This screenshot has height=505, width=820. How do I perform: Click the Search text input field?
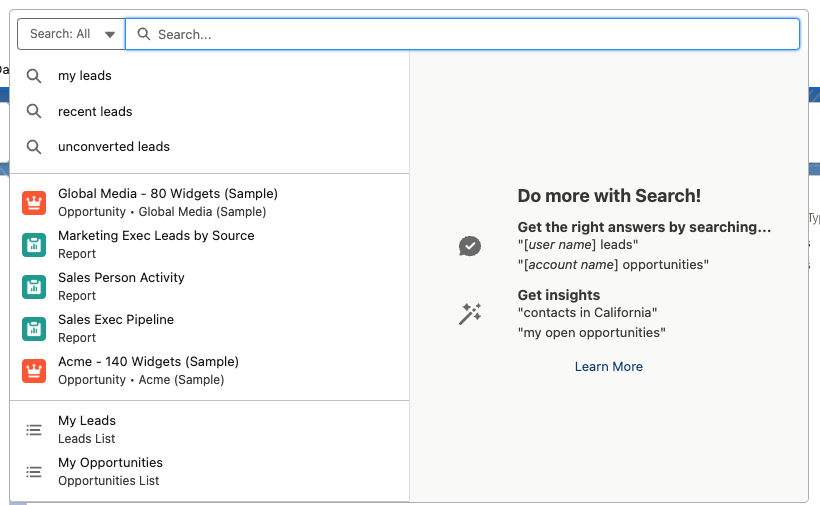point(470,34)
